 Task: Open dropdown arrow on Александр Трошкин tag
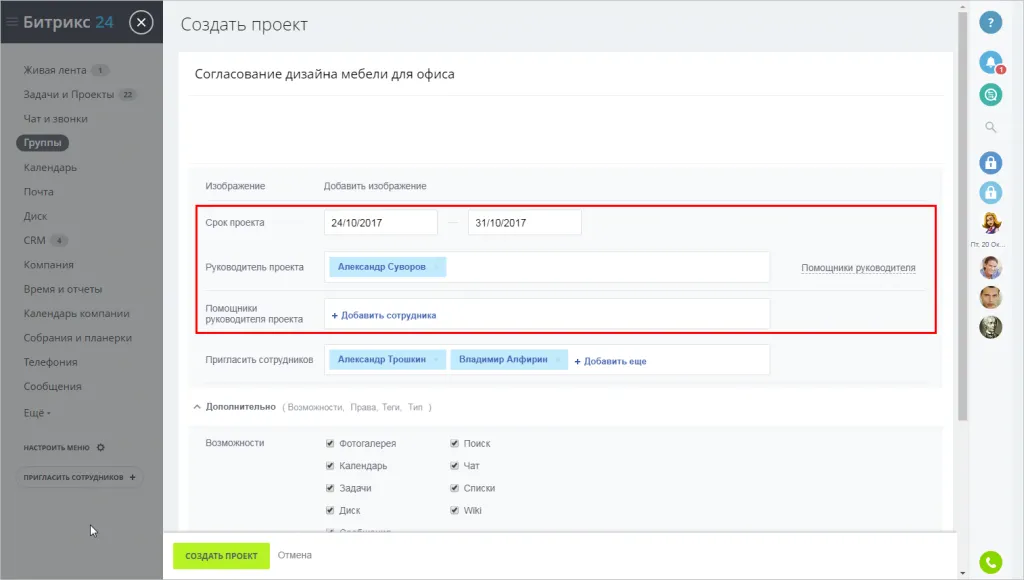pos(436,360)
